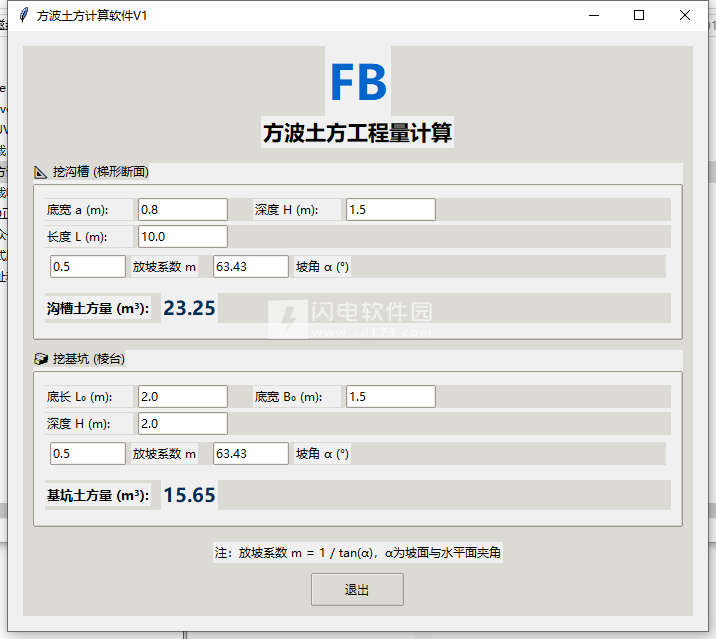The image size is (716, 639).
Task: Click the 底长 L₀ (m) input field
Action: click(182, 397)
